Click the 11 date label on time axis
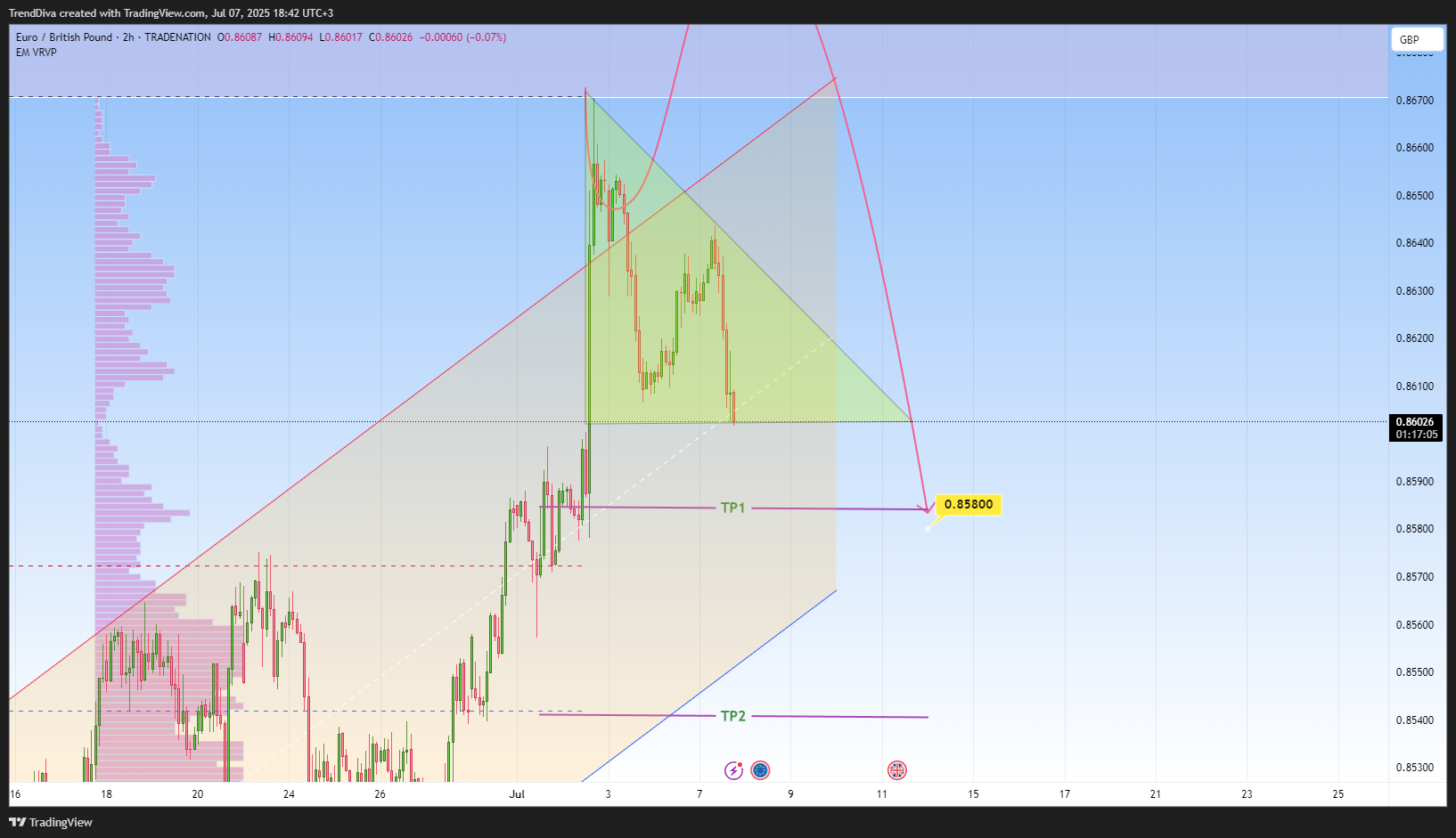This screenshot has height=838, width=1456. 882,794
